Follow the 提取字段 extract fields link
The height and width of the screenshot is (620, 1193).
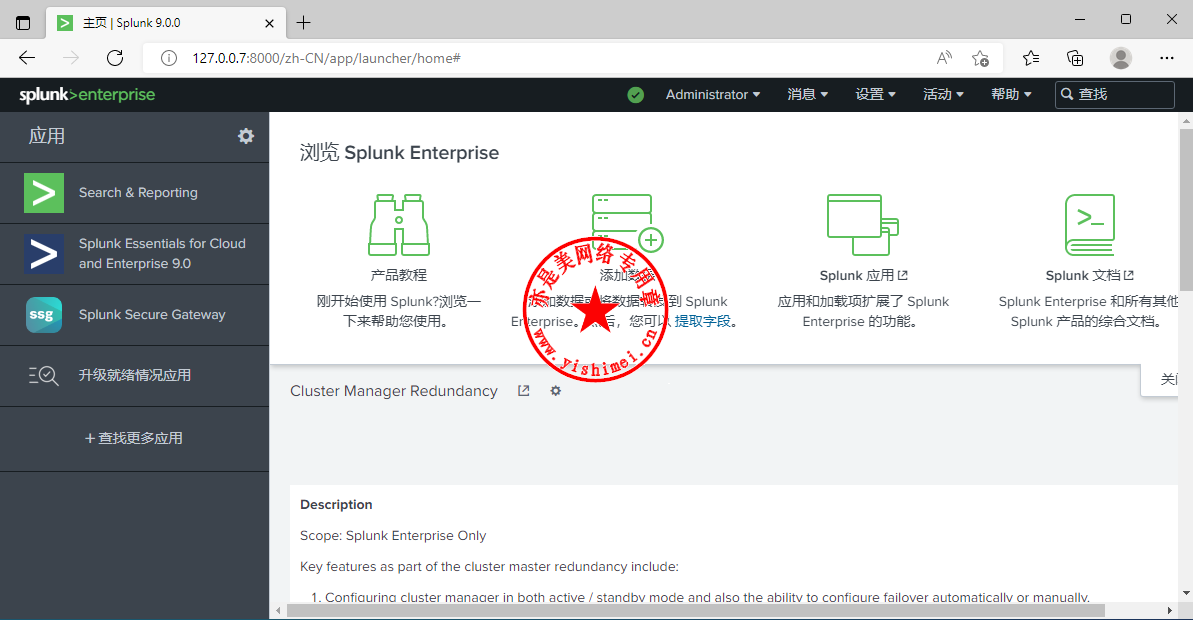(x=702, y=321)
